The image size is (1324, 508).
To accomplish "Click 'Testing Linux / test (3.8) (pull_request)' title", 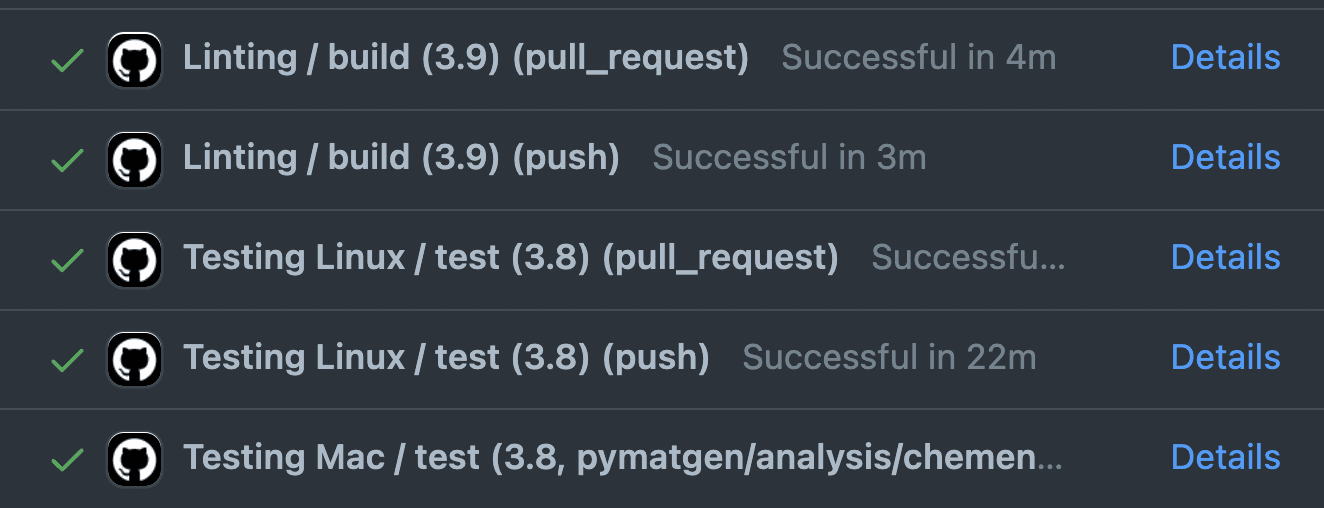I will click(x=510, y=258).
